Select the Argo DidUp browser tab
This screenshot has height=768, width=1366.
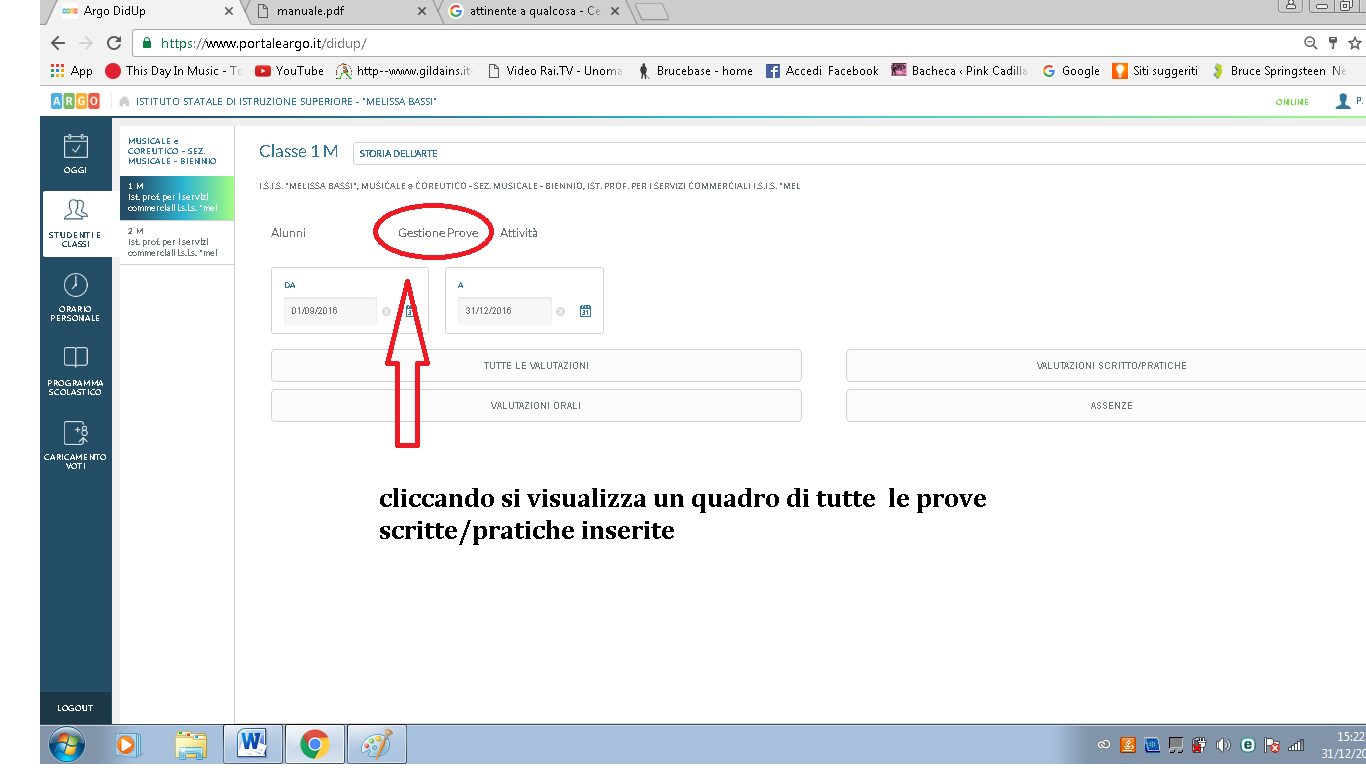(x=145, y=12)
